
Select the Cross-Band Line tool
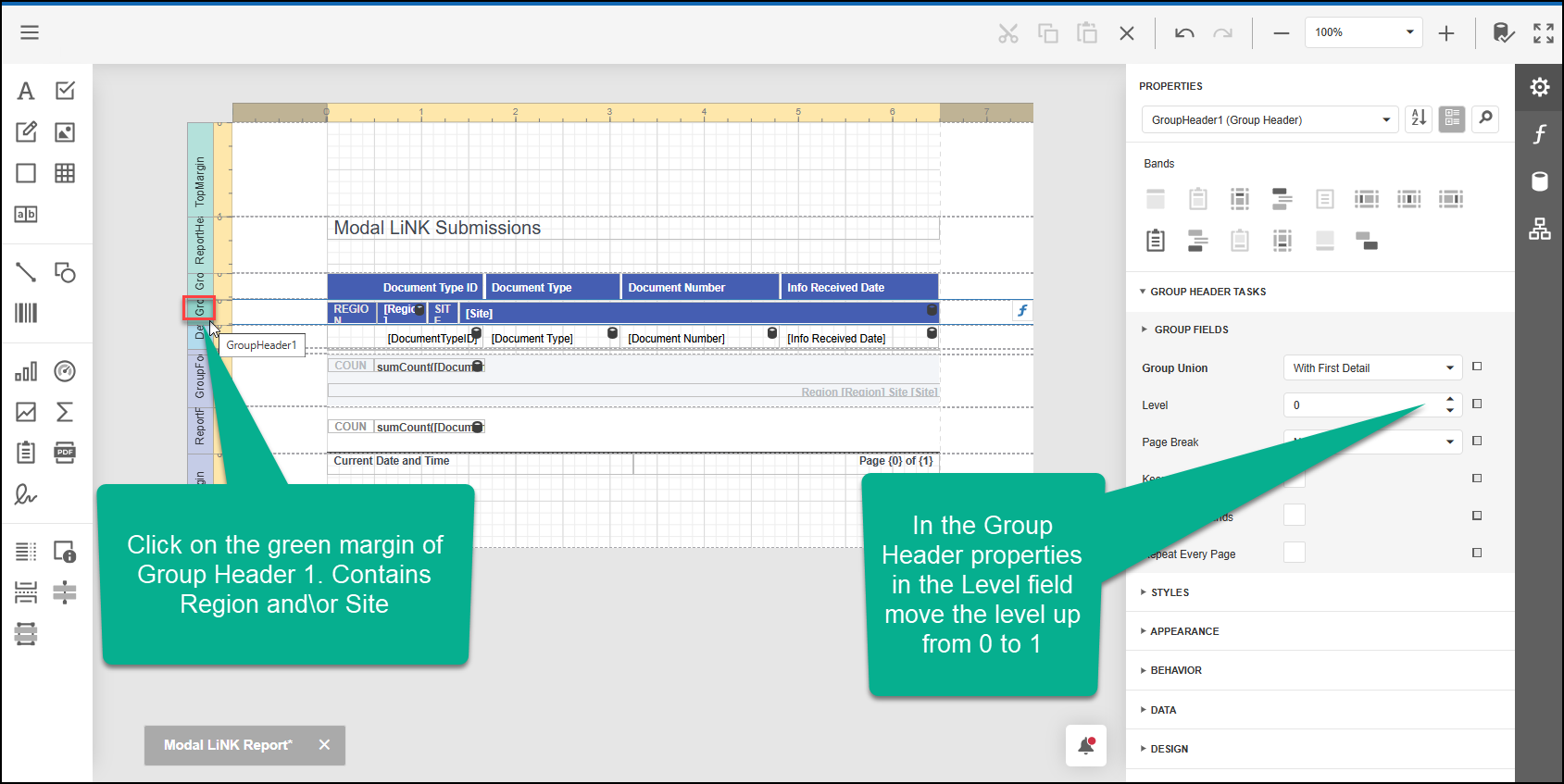coord(65,592)
